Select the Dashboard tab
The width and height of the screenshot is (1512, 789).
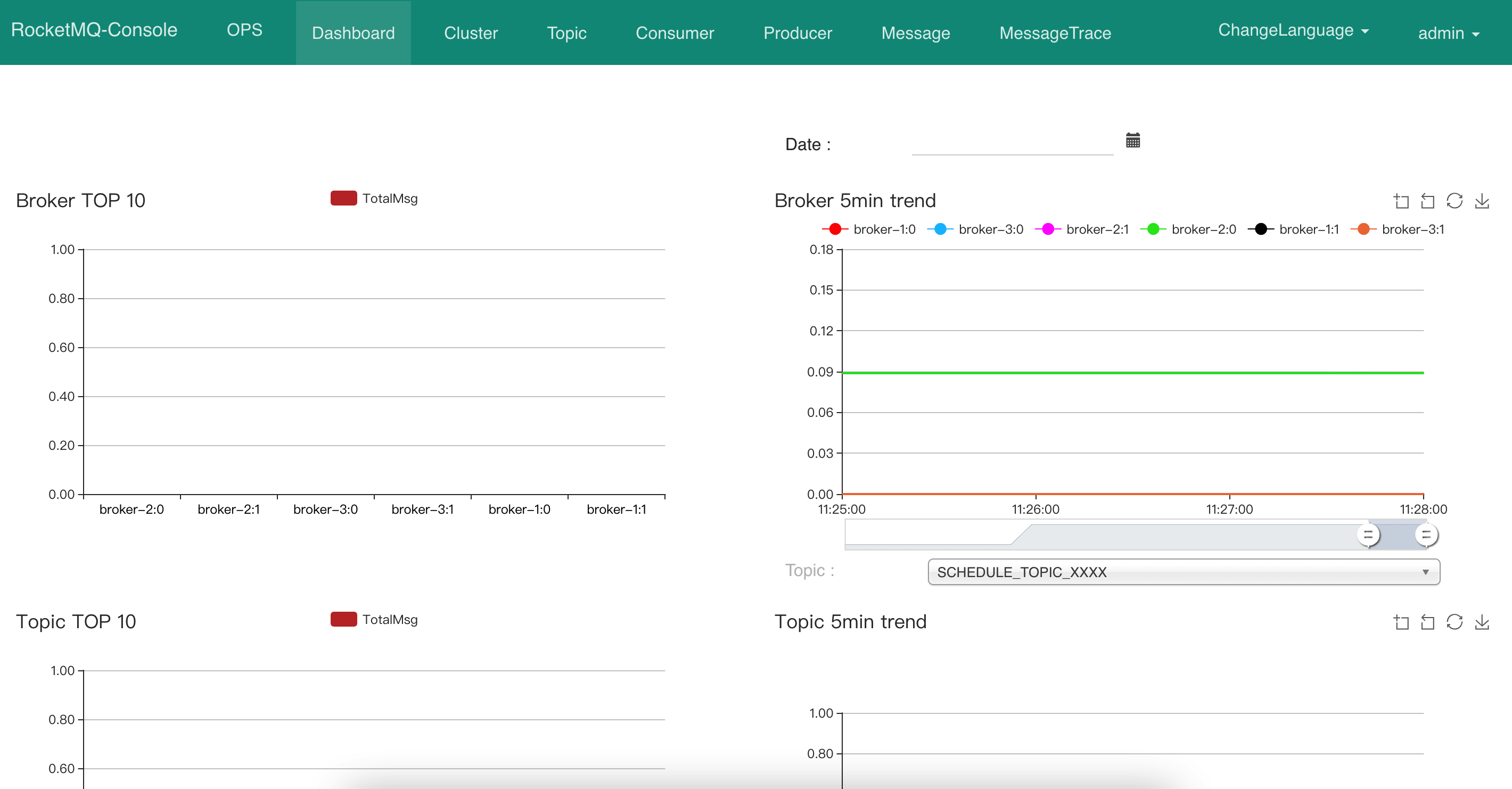[354, 33]
